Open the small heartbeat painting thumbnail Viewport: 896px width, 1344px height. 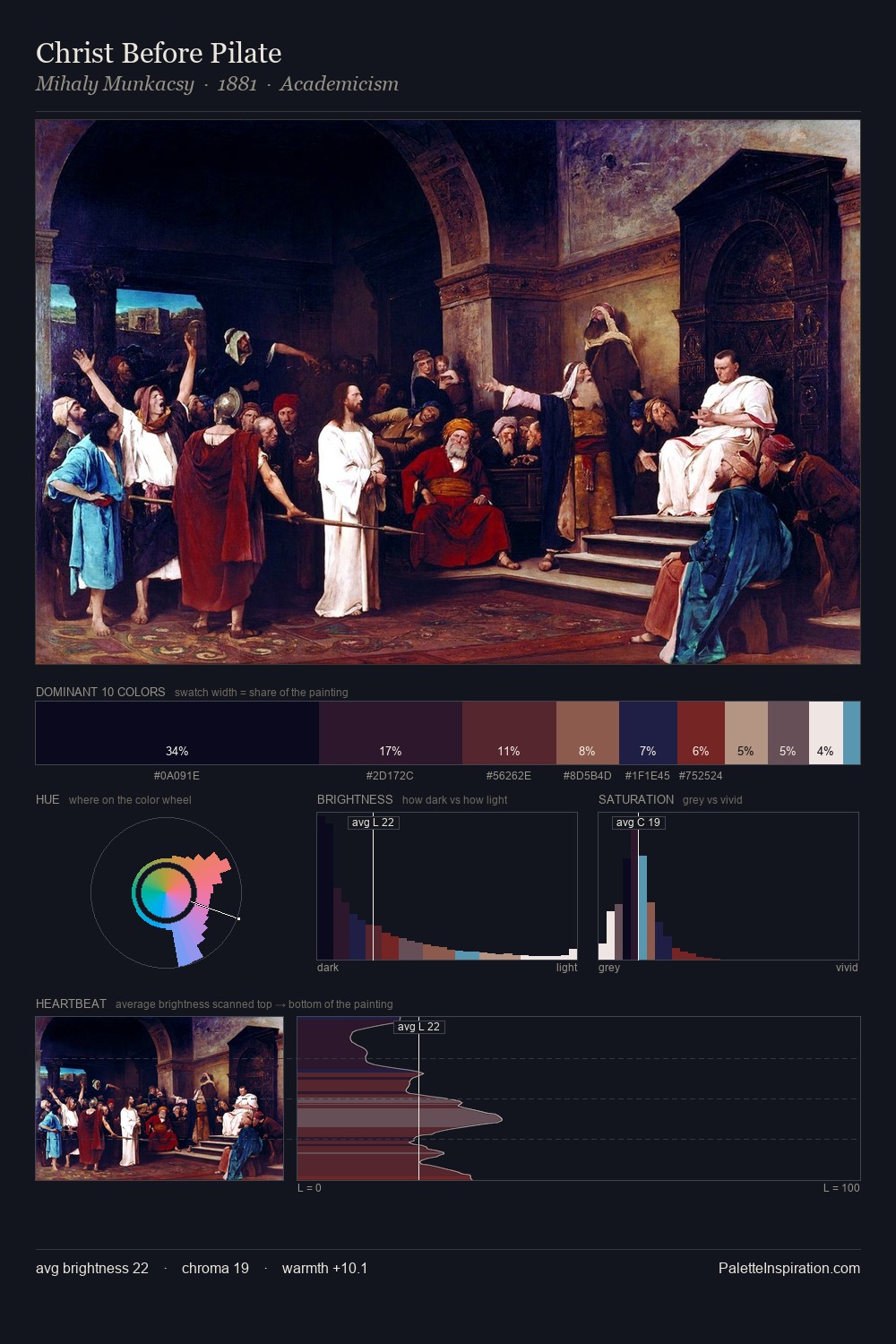click(159, 1098)
